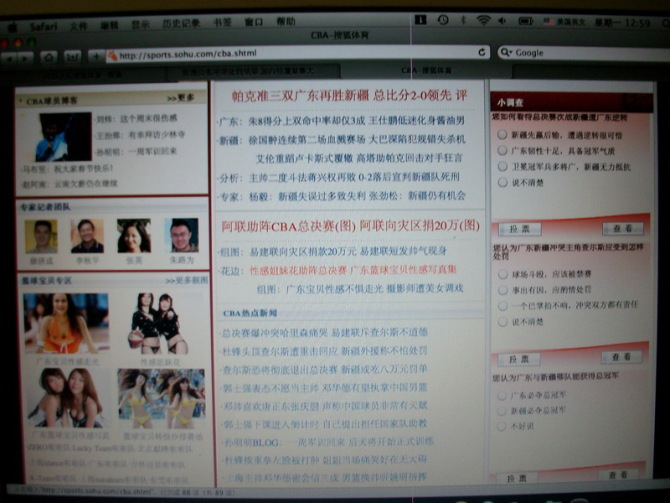Click the sports.sohu.com address field
This screenshot has width=670, height=503.
pyautogui.click(x=290, y=55)
